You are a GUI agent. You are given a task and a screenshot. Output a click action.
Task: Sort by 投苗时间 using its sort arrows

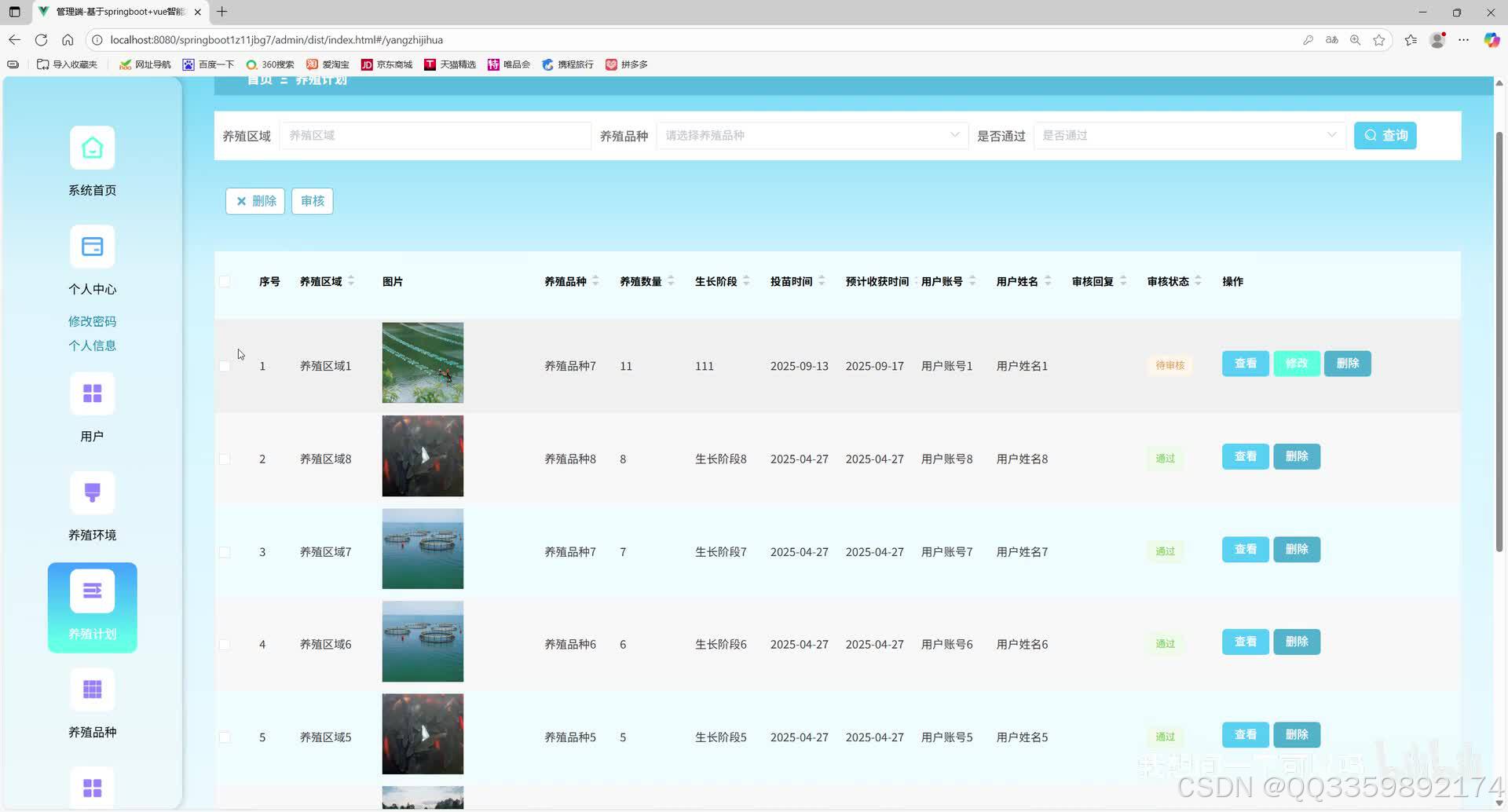click(822, 280)
